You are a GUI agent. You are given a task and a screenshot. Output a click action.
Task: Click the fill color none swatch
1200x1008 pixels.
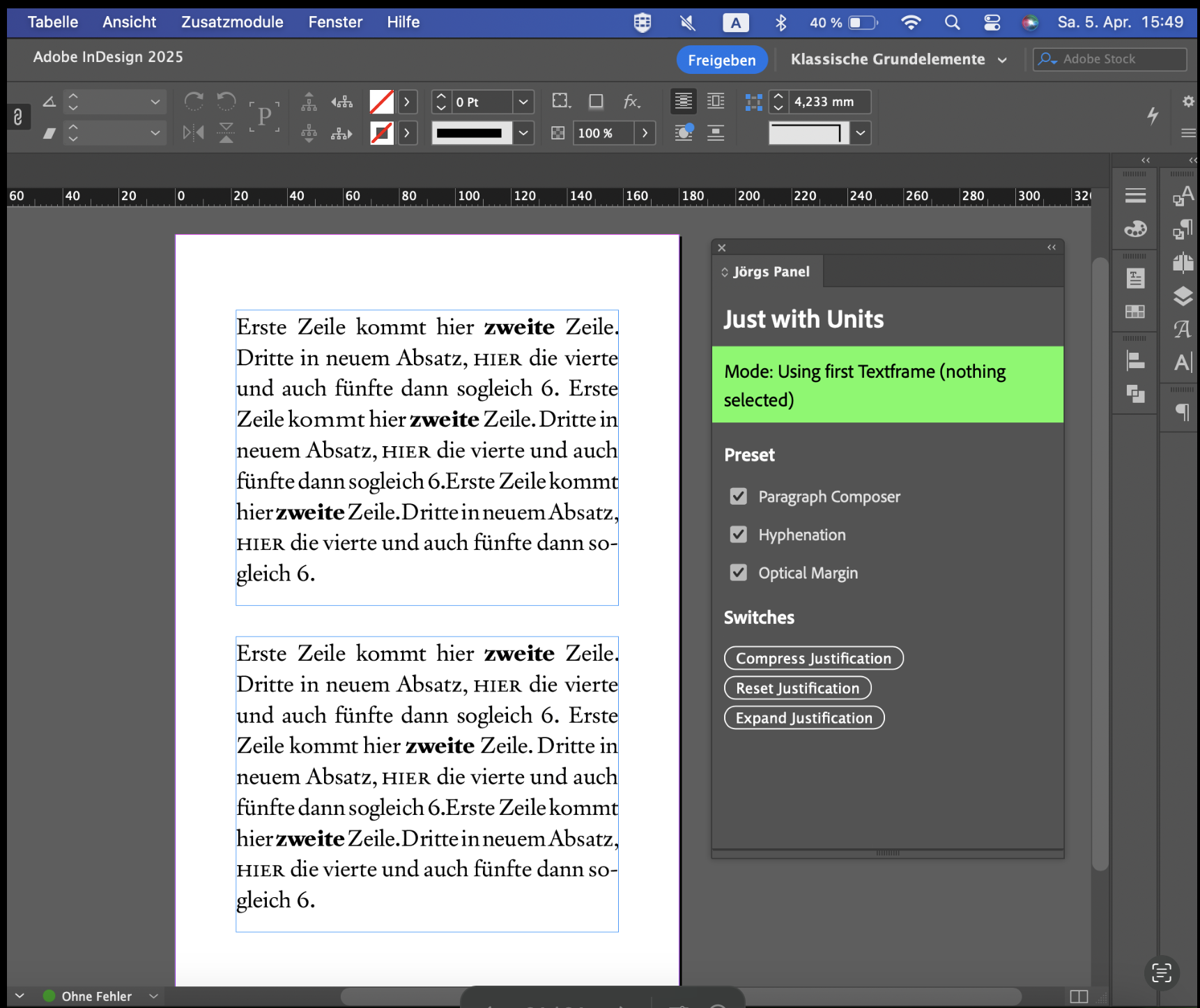tap(381, 102)
